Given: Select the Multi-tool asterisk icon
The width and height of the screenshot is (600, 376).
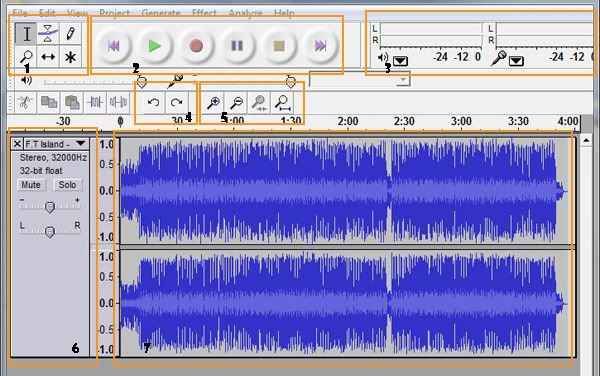Looking at the screenshot, I should (70, 57).
